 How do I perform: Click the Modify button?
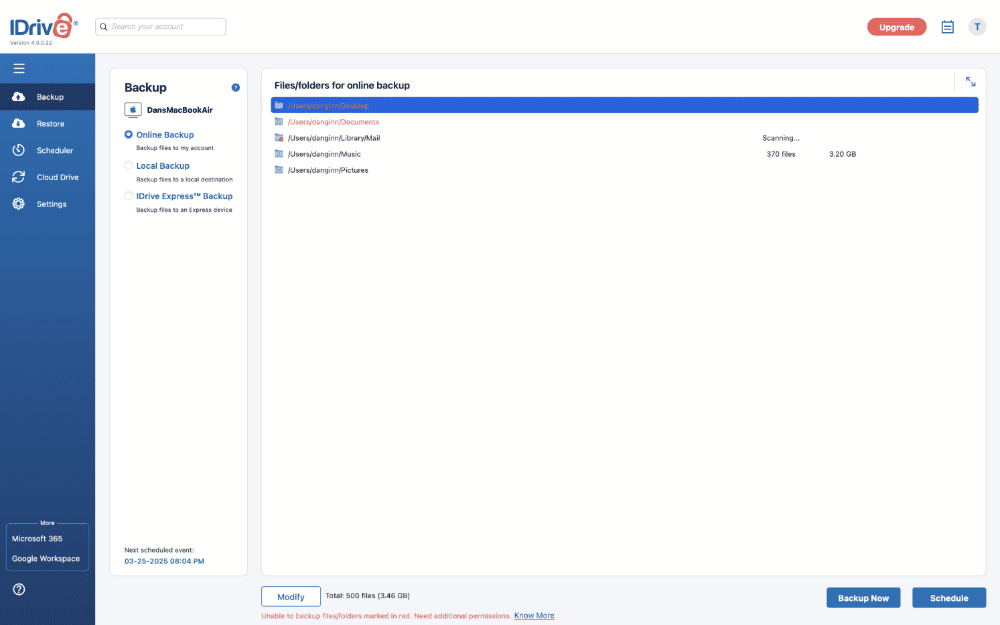pyautogui.click(x=291, y=597)
